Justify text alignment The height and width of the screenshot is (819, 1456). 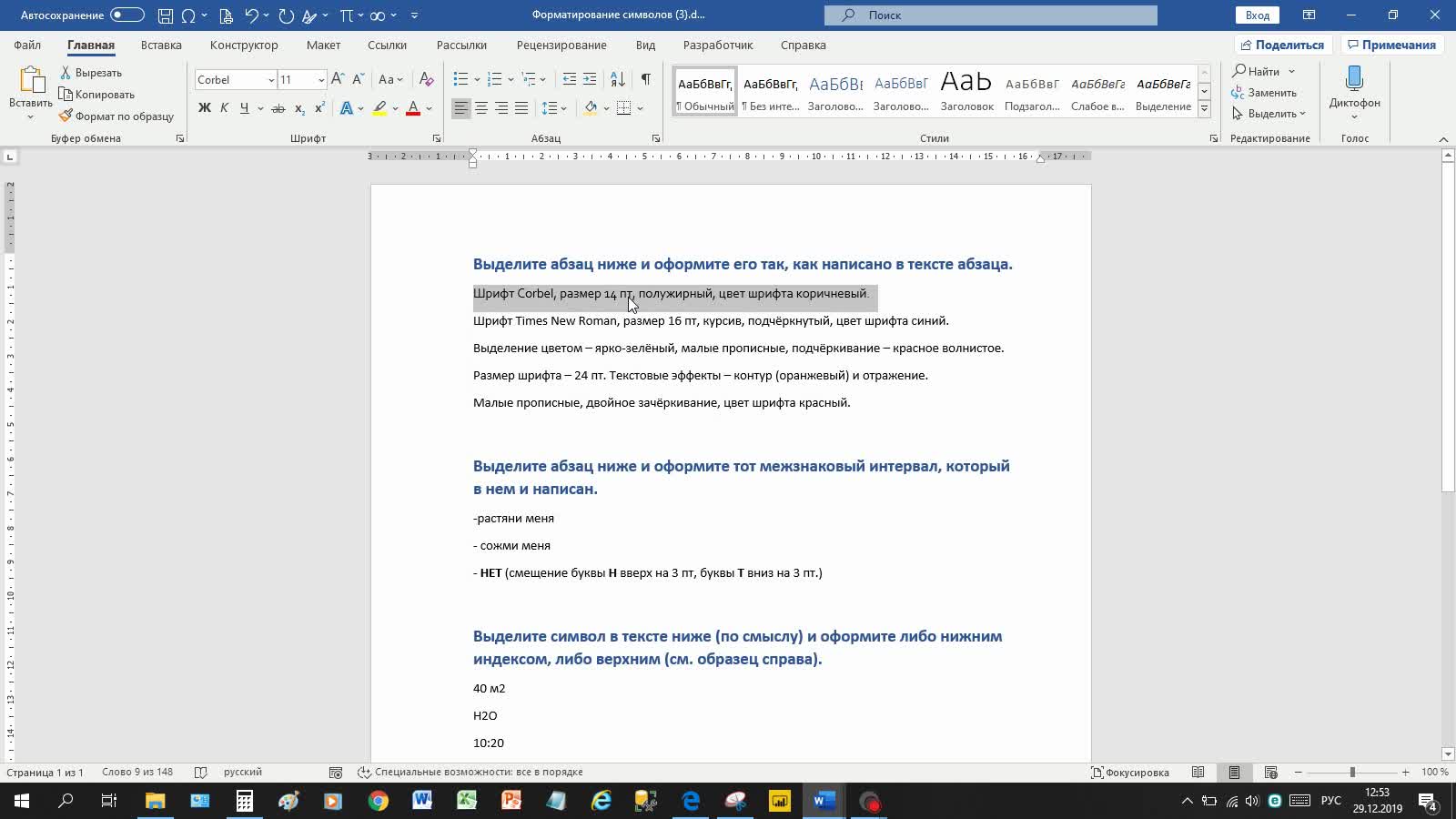(x=521, y=108)
